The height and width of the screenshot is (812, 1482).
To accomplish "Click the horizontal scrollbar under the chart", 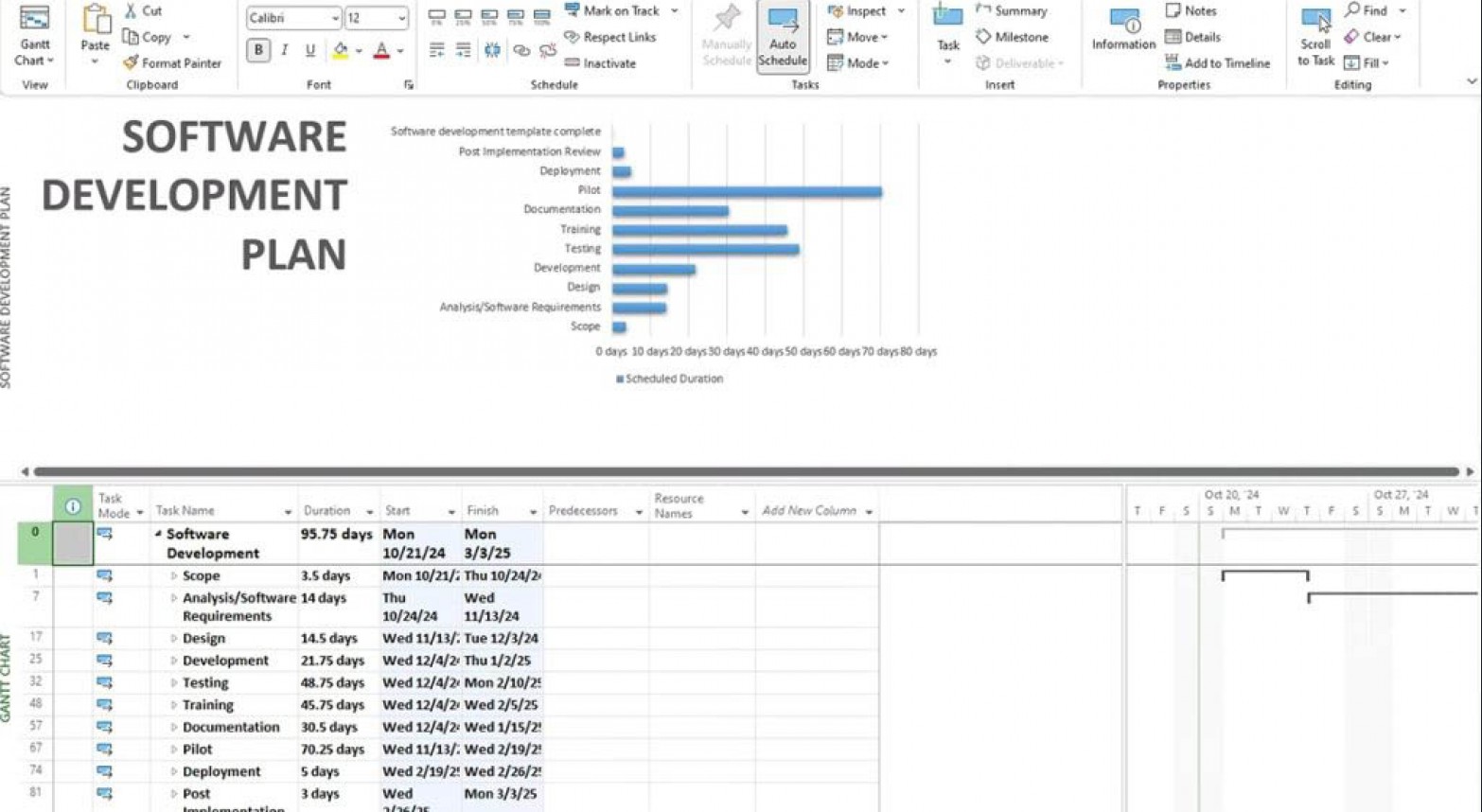I will click(747, 471).
